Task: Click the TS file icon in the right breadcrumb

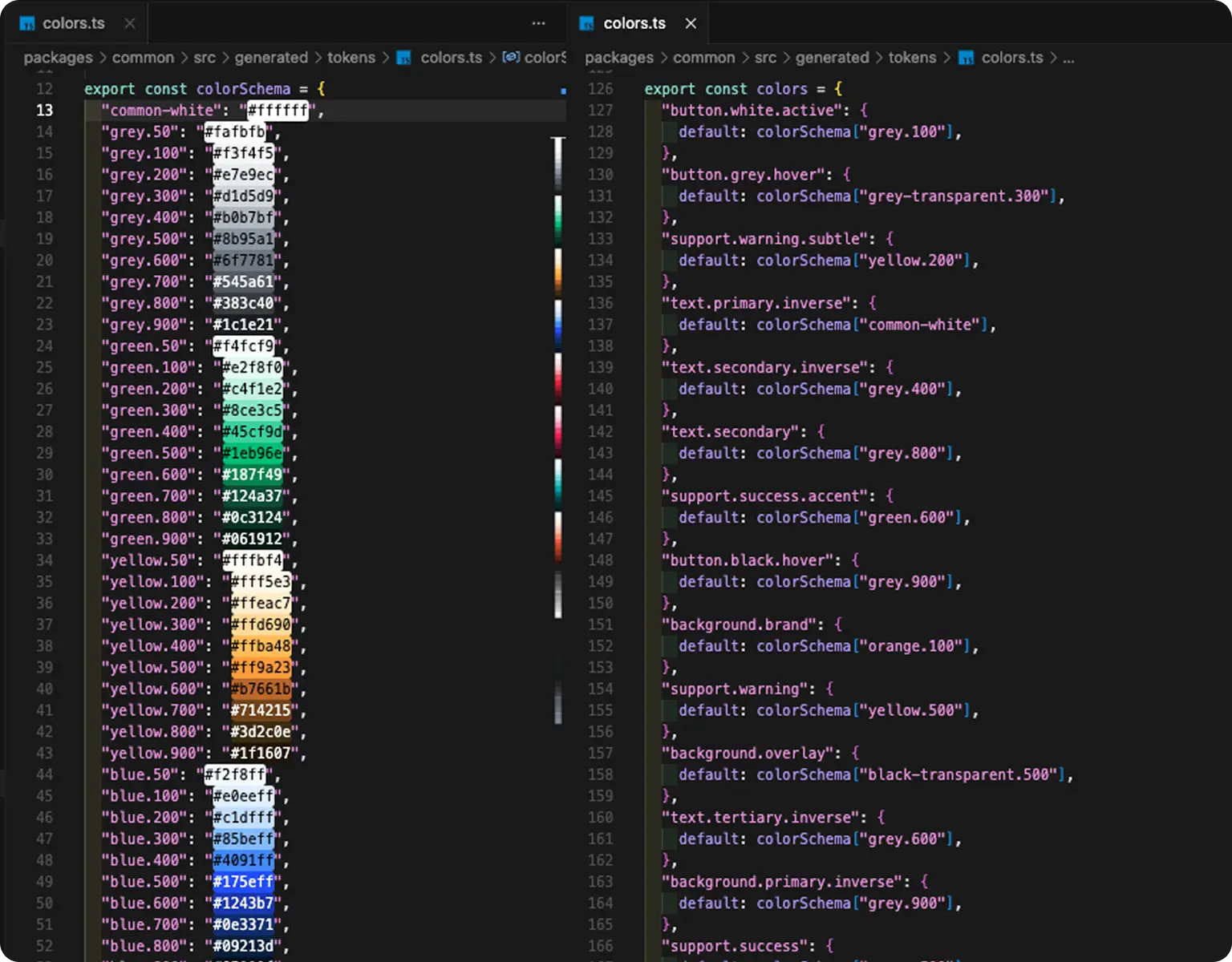Action: [965, 58]
